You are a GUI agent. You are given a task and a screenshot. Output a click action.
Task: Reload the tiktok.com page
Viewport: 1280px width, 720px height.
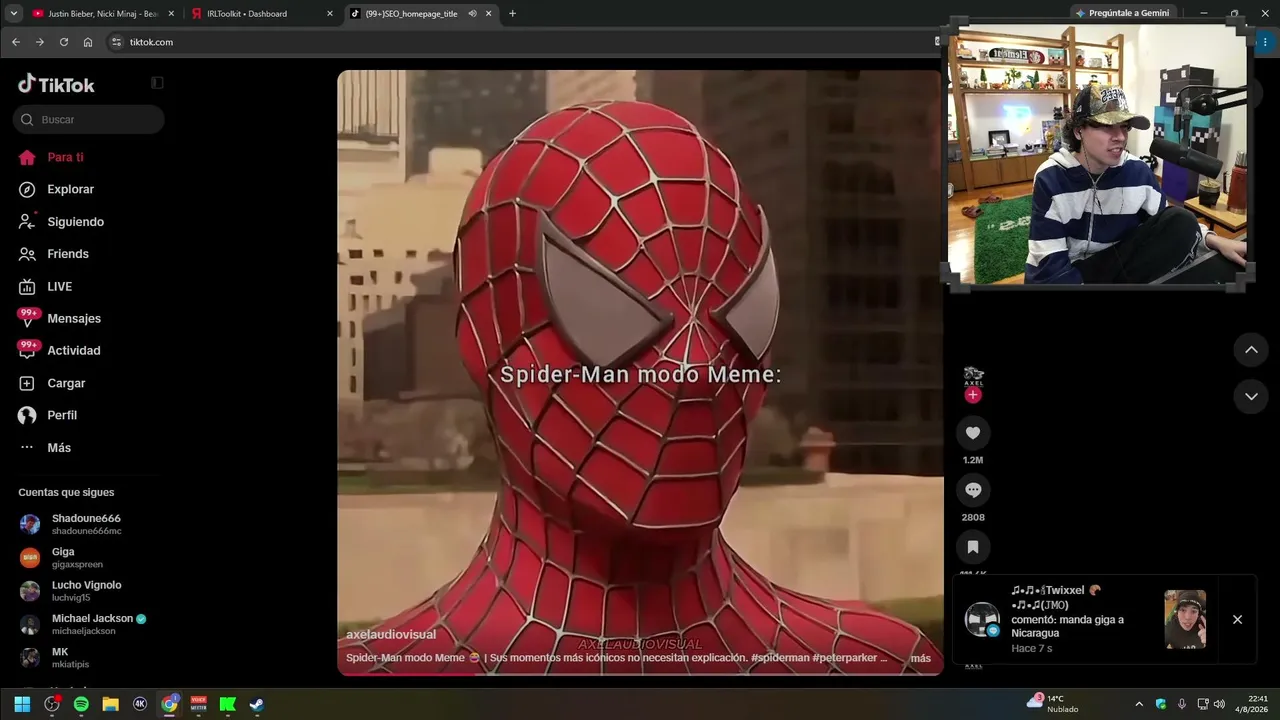coord(64,42)
